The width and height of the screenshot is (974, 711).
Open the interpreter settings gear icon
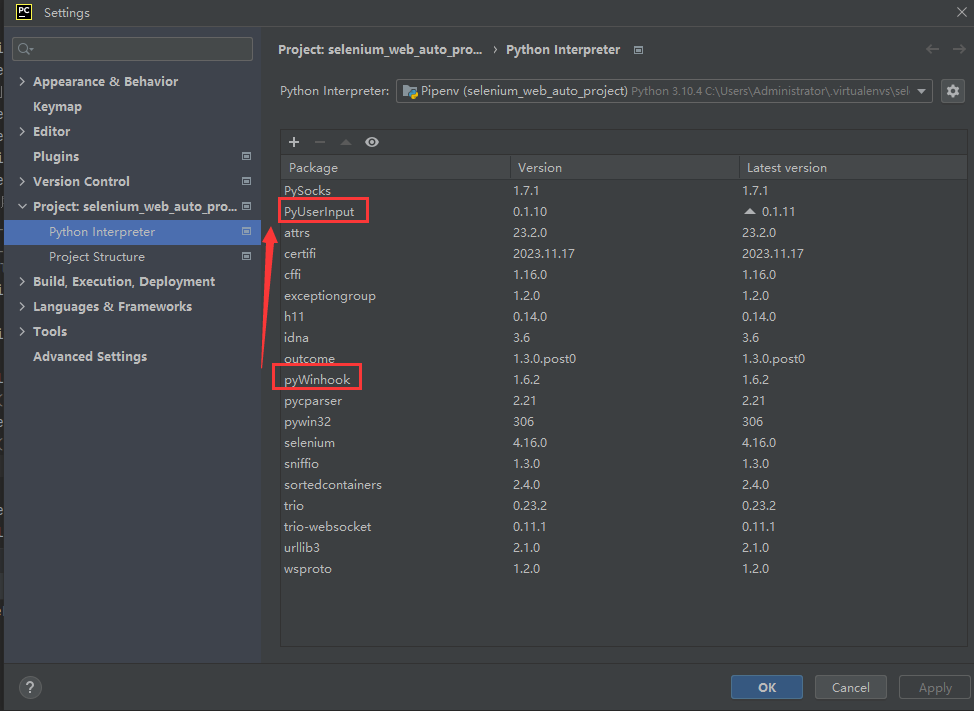click(x=952, y=91)
